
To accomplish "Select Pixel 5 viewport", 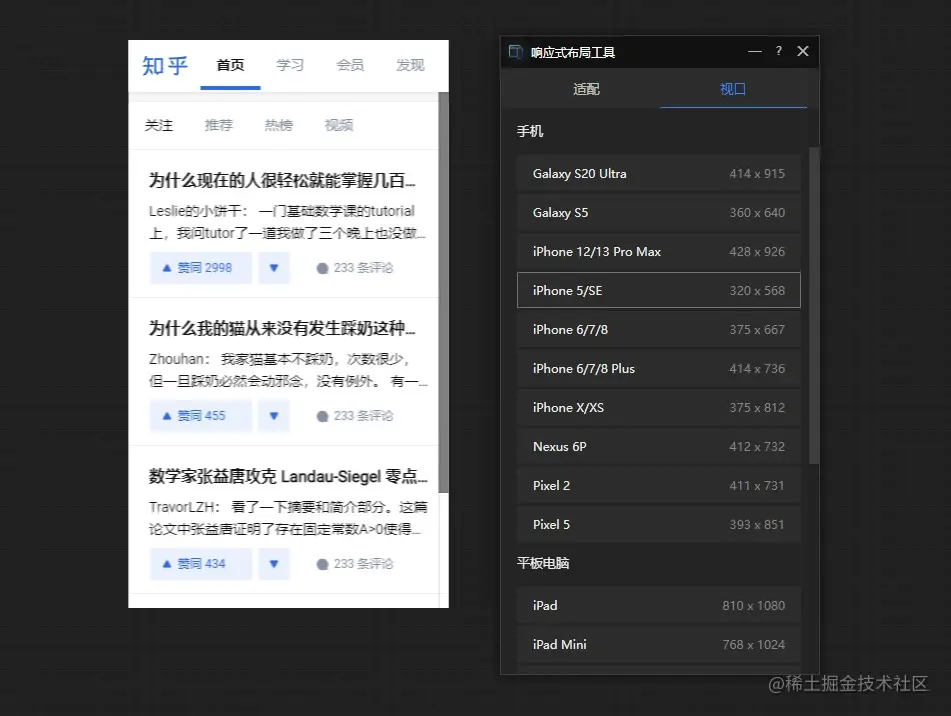I will [659, 524].
